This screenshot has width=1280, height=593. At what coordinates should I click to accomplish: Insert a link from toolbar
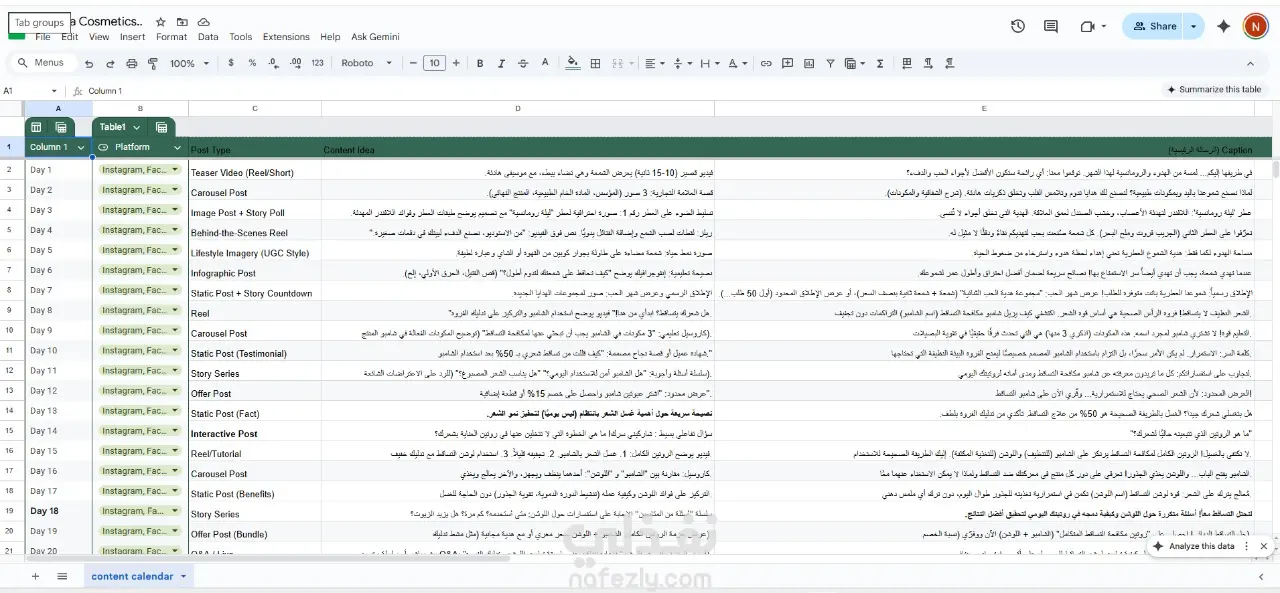click(x=766, y=63)
